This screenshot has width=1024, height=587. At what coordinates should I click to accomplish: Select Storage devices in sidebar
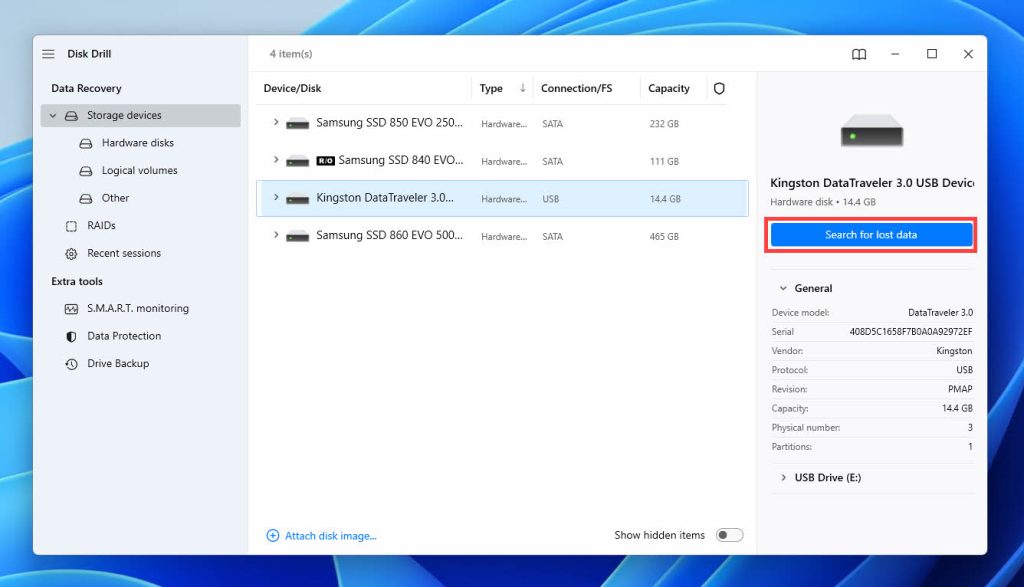(x=140, y=116)
